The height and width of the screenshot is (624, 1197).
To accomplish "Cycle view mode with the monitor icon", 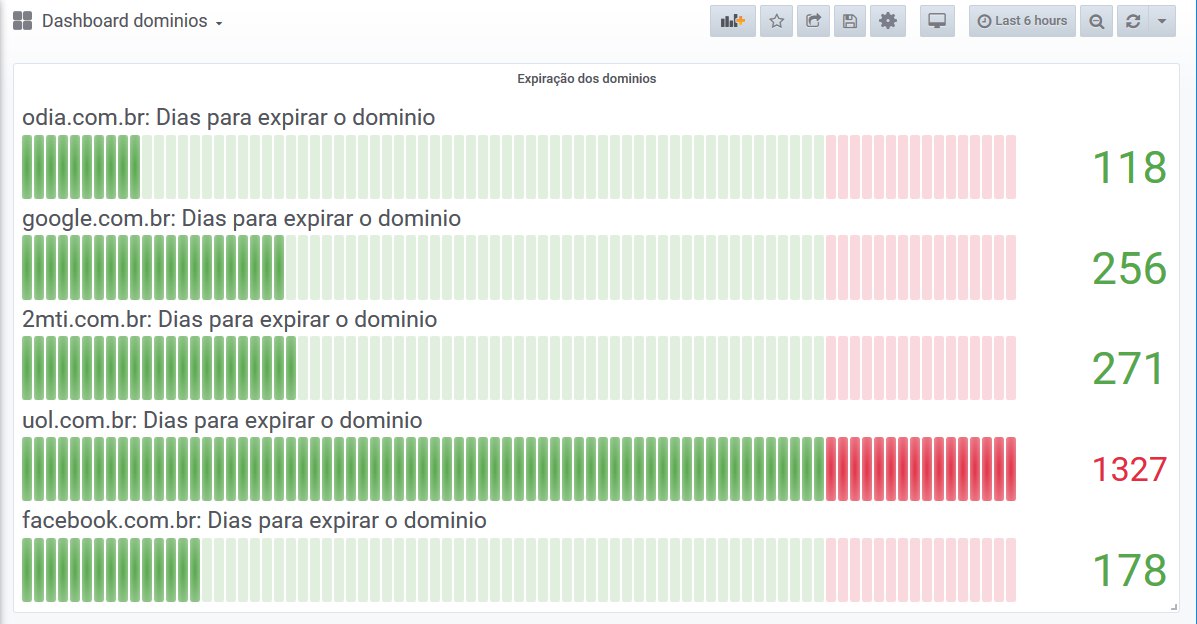I will pos(937,21).
